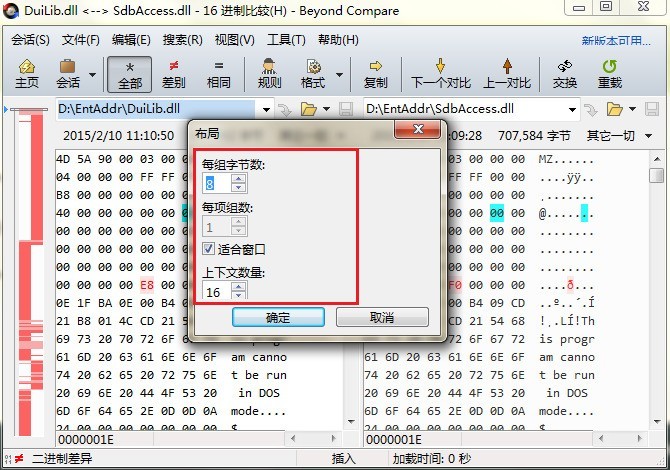Show only 差别 differences
The height and width of the screenshot is (470, 670).
tap(173, 74)
